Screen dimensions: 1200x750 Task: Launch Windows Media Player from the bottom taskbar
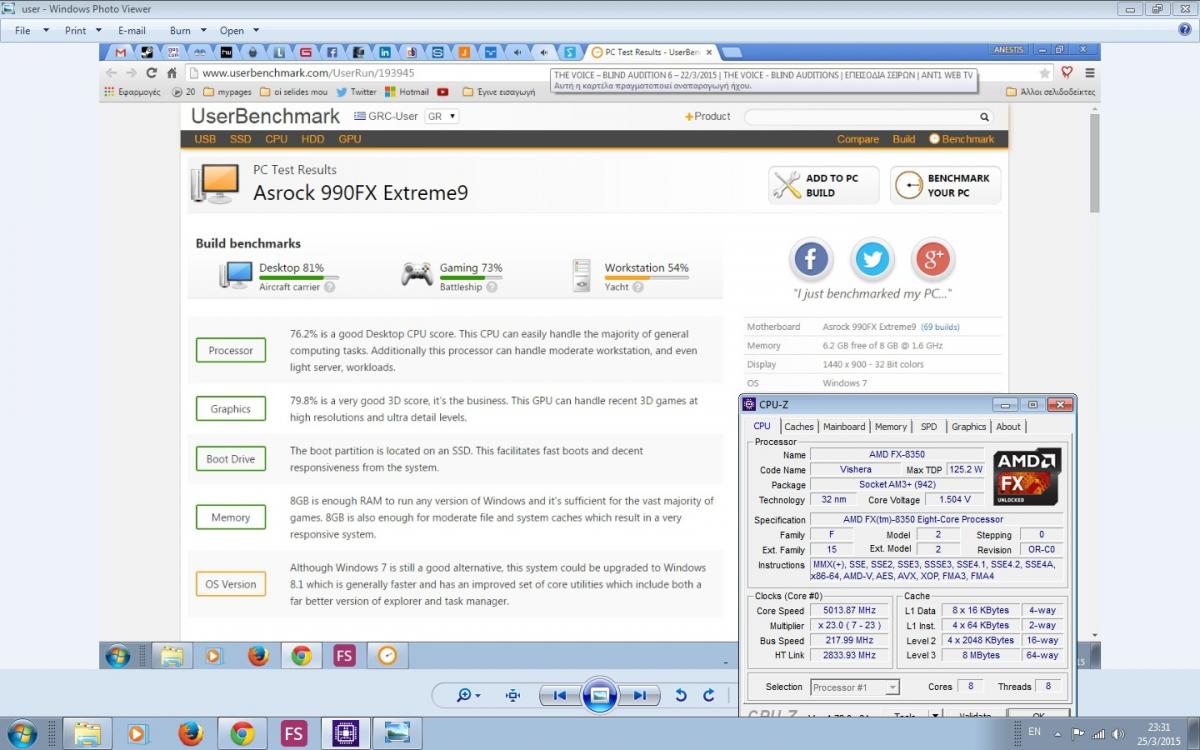pos(137,734)
